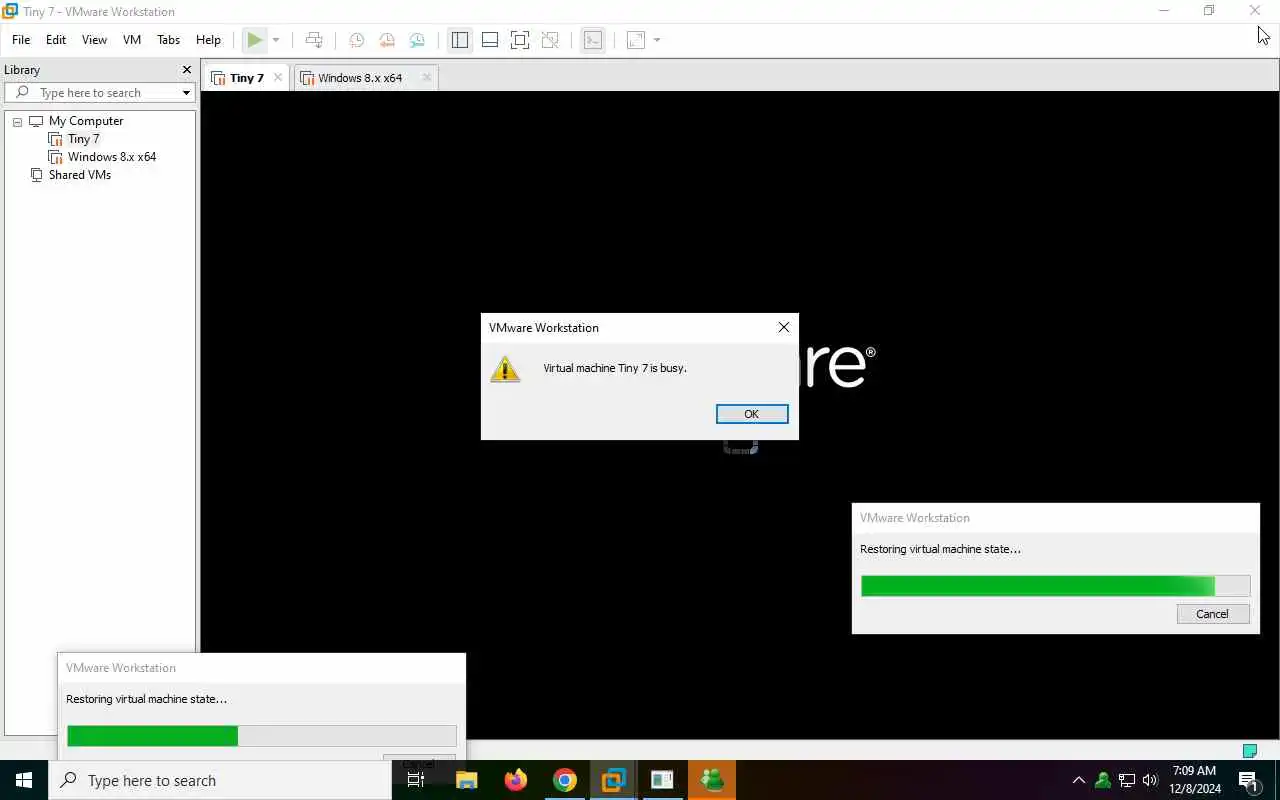Toggle the console view icon
The height and width of the screenshot is (800, 1280).
[593, 40]
